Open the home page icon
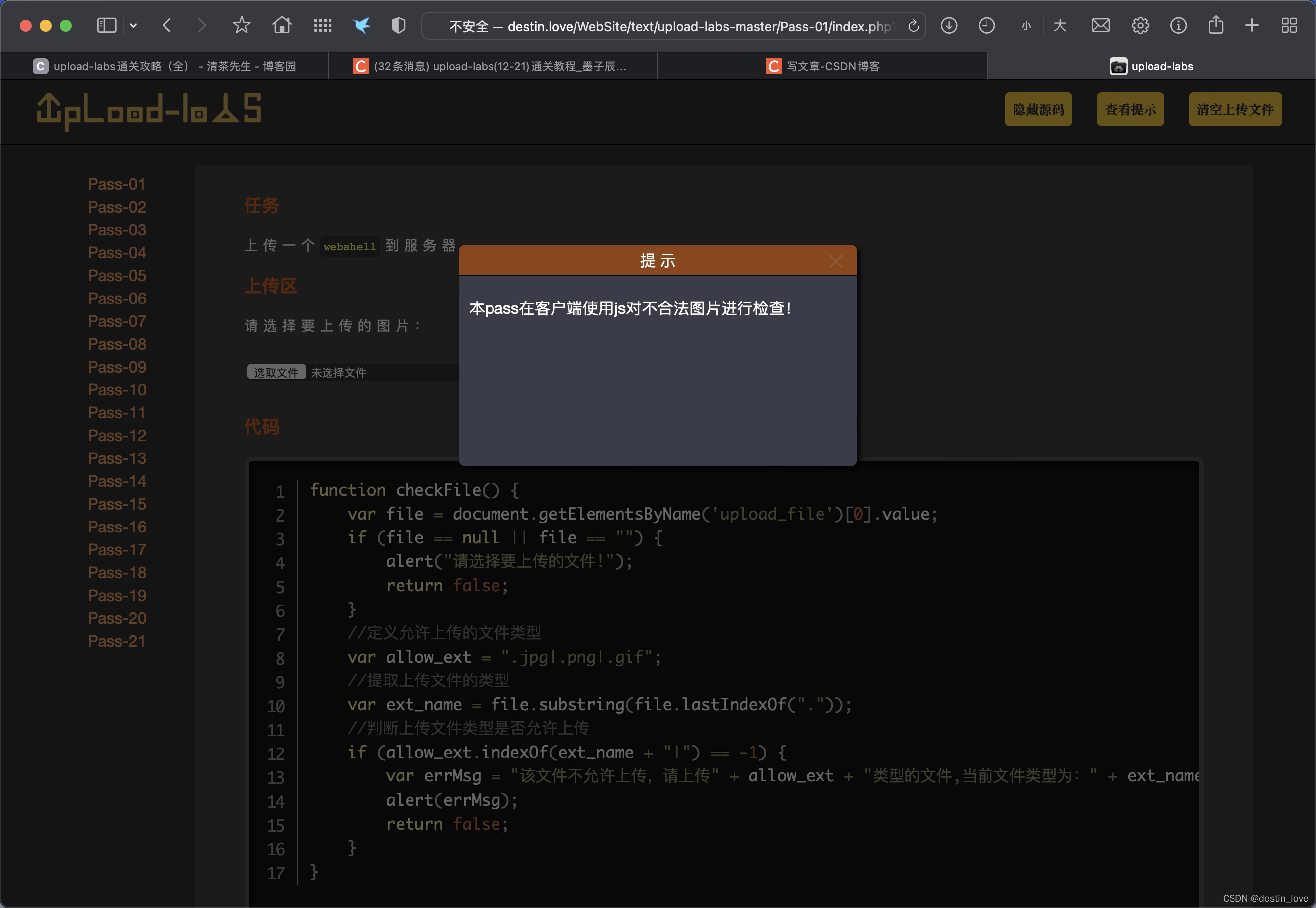This screenshot has width=1316, height=908. click(x=282, y=26)
